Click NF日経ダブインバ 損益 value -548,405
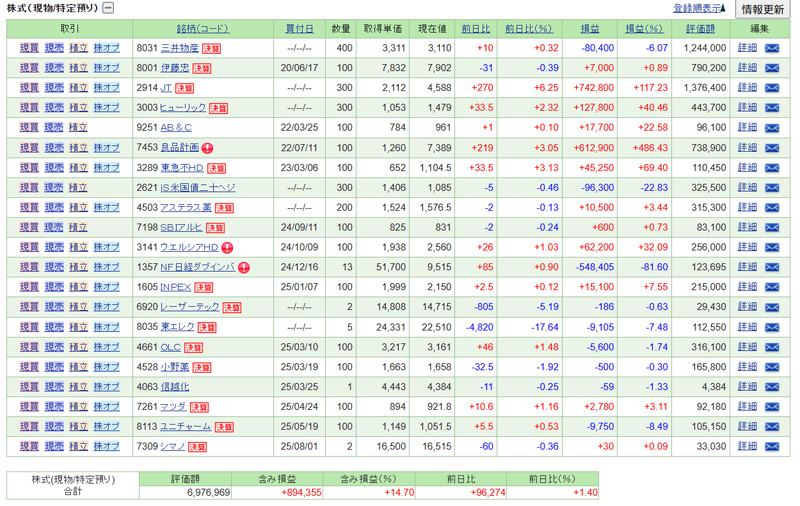This screenshot has height=506, width=800. click(595, 267)
